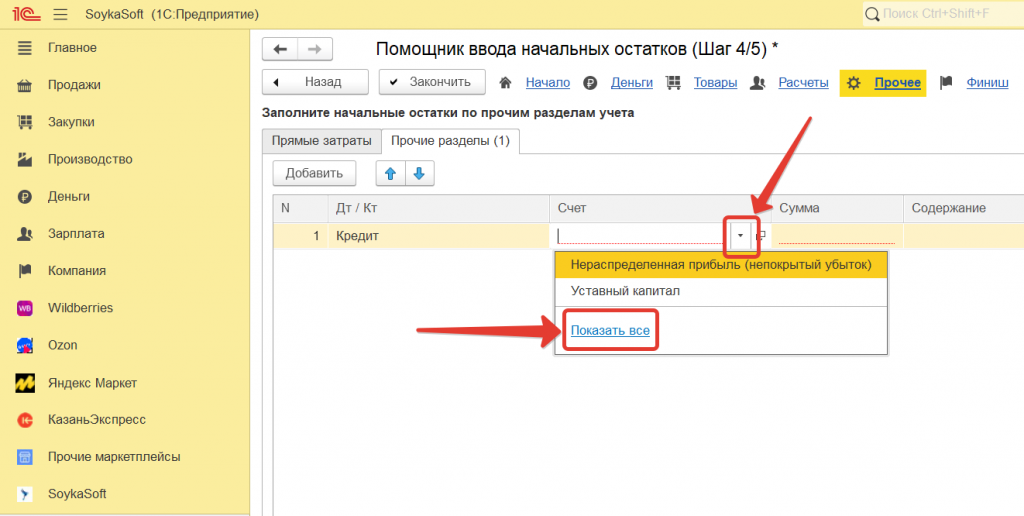Move row up with the up arrow
This screenshot has width=1024, height=516.
(390, 173)
